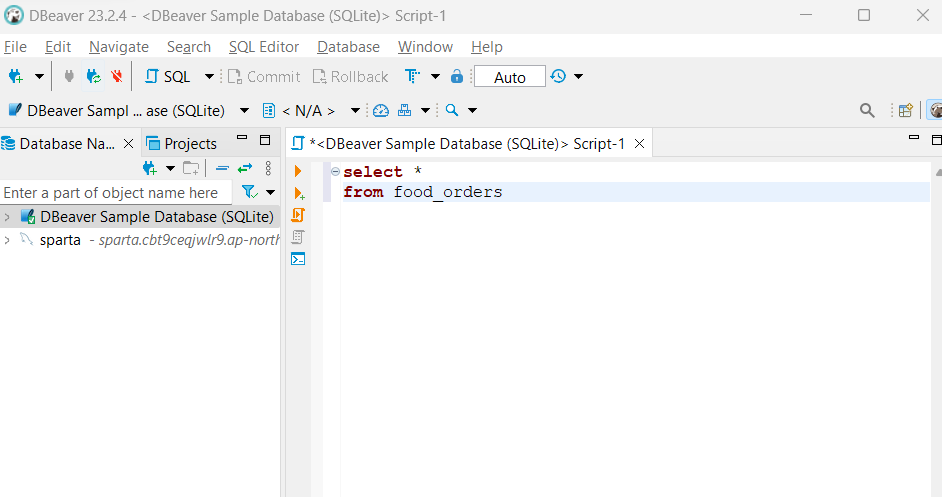Viewport: 942px width, 497px height.
Task: Open the Search menu
Action: click(189, 47)
